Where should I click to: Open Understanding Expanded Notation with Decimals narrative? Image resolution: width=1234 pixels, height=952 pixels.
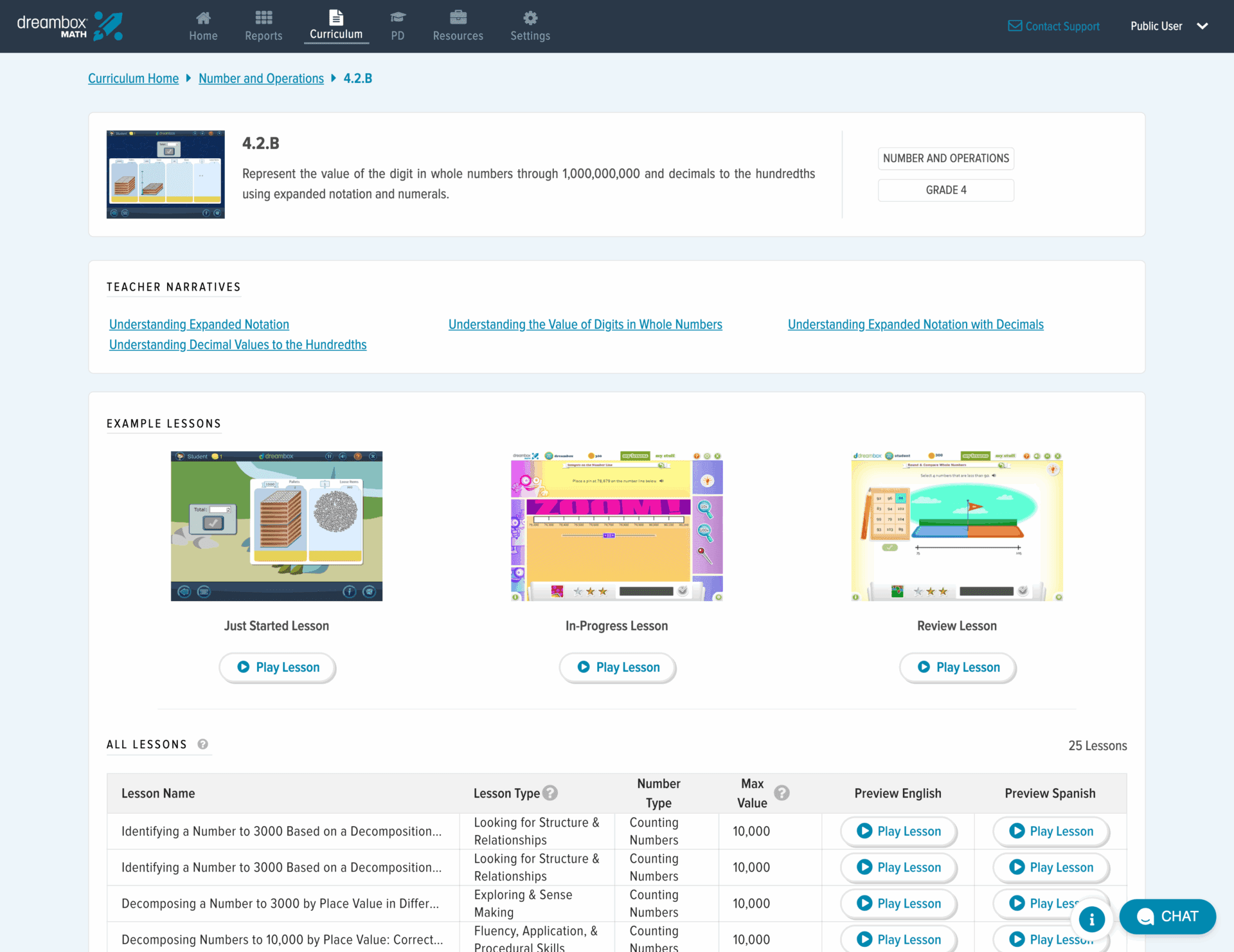click(915, 325)
